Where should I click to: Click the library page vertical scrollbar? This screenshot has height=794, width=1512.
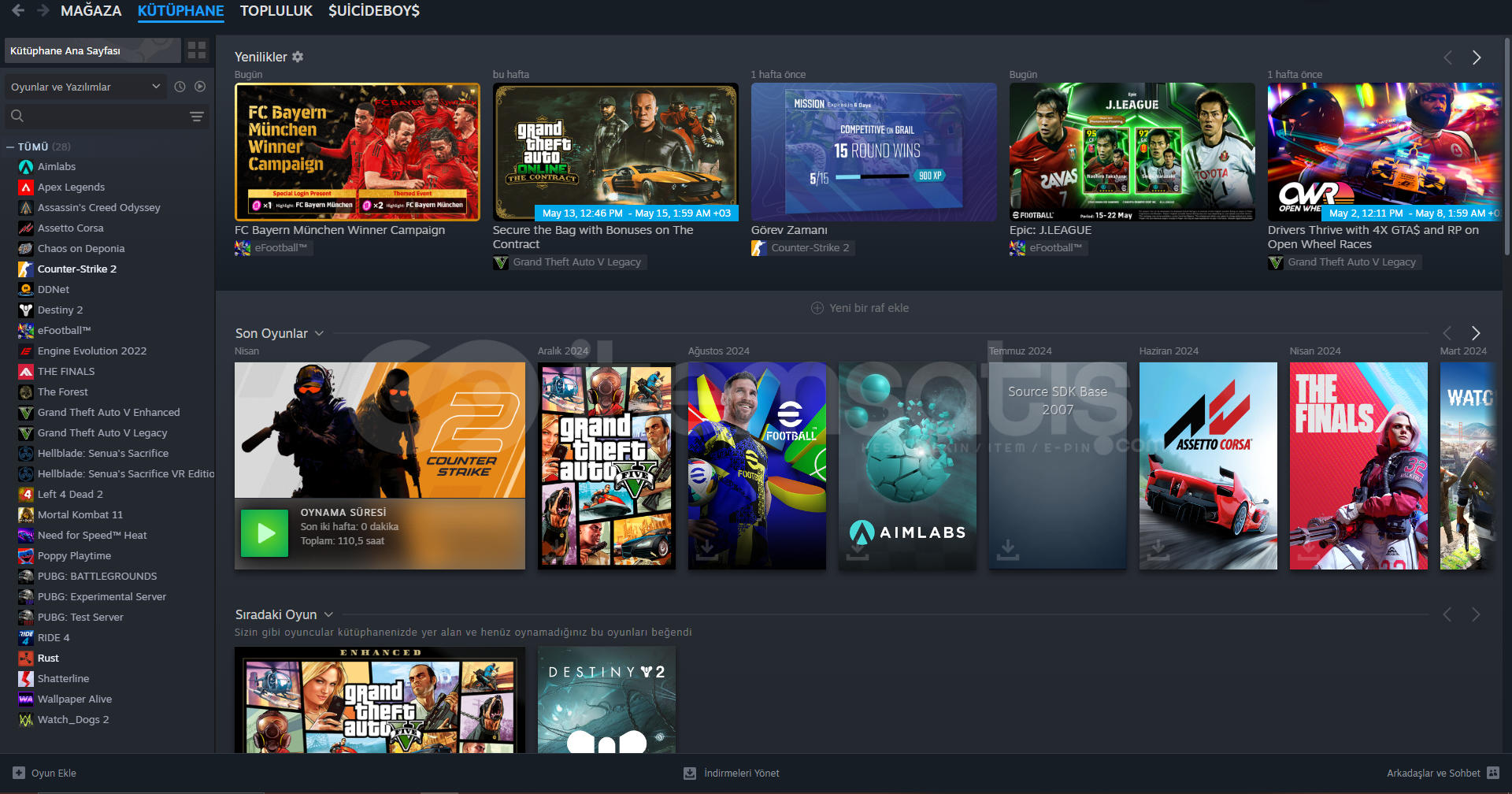[1507, 146]
